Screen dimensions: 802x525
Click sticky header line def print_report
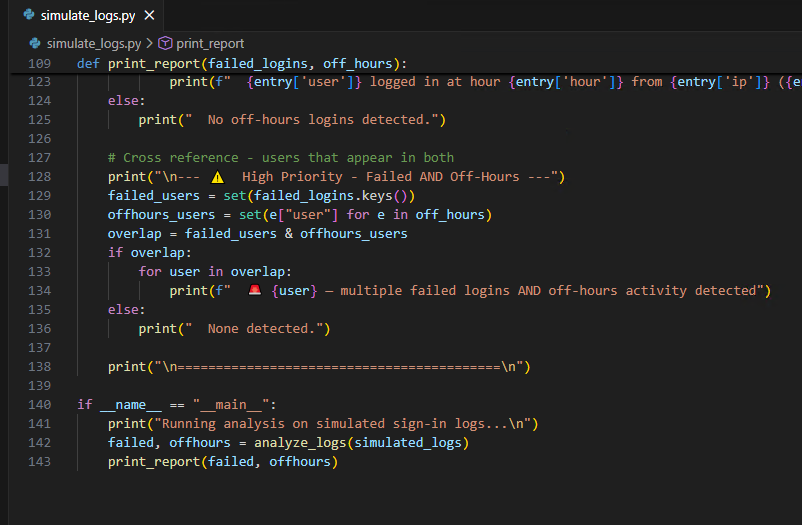point(241,63)
